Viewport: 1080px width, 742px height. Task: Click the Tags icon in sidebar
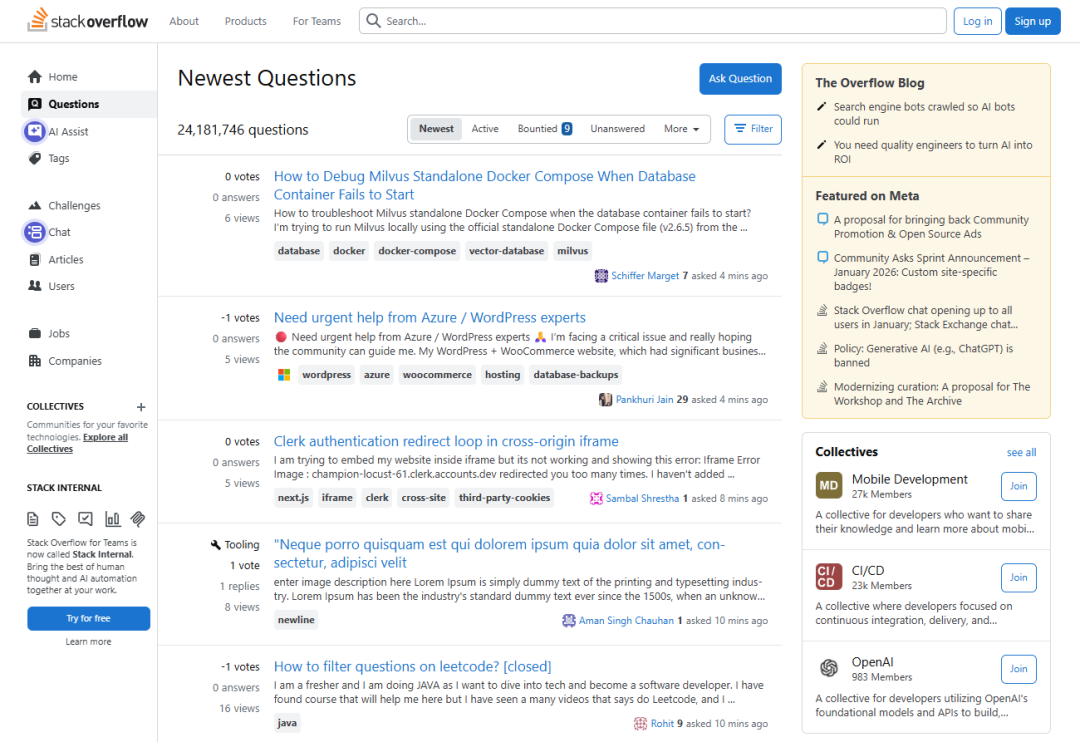tap(34, 158)
